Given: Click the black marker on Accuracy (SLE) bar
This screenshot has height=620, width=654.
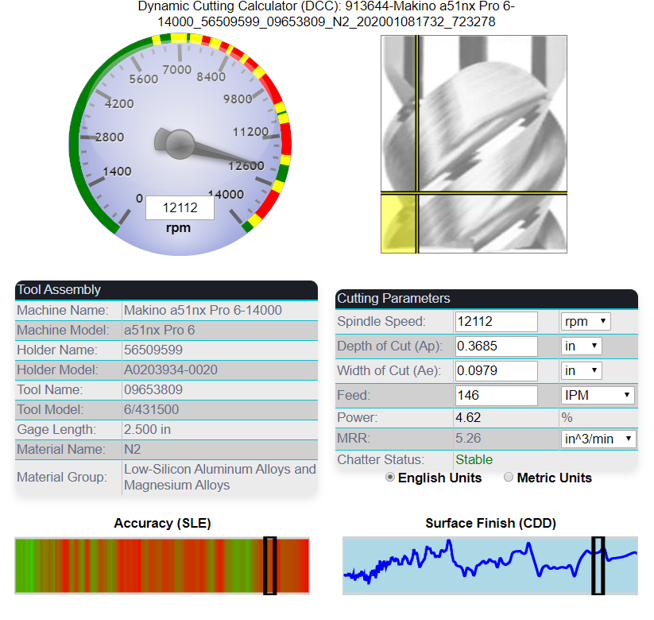Looking at the screenshot, I should (270, 565).
